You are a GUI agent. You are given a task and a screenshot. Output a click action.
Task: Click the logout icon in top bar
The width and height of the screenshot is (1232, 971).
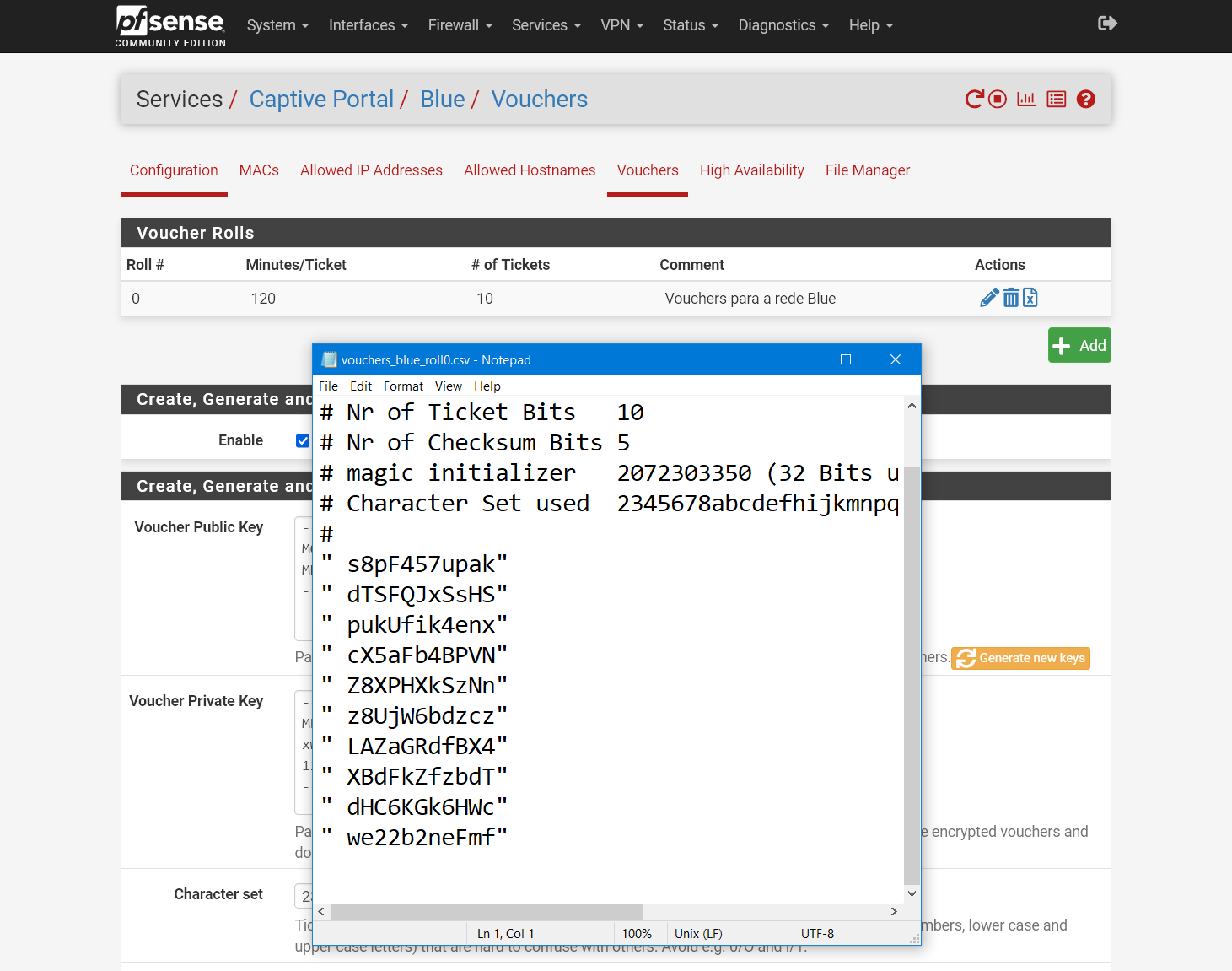1107,24
